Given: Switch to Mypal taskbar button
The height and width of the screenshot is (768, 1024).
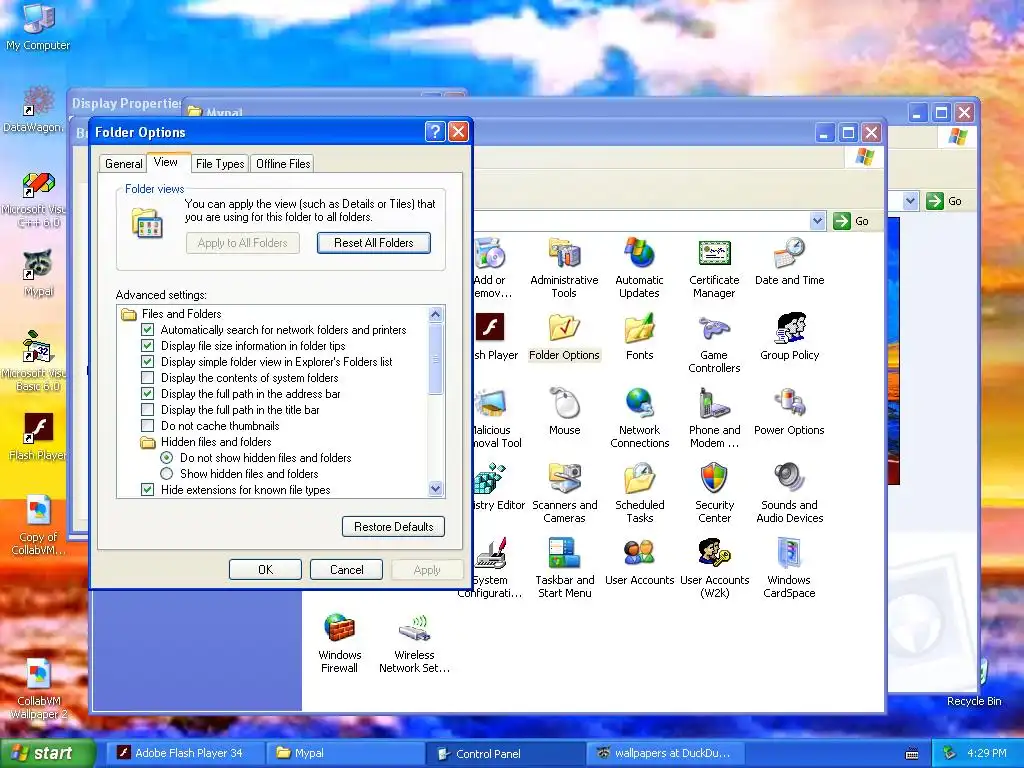Looking at the screenshot, I should pyautogui.click(x=346, y=753).
